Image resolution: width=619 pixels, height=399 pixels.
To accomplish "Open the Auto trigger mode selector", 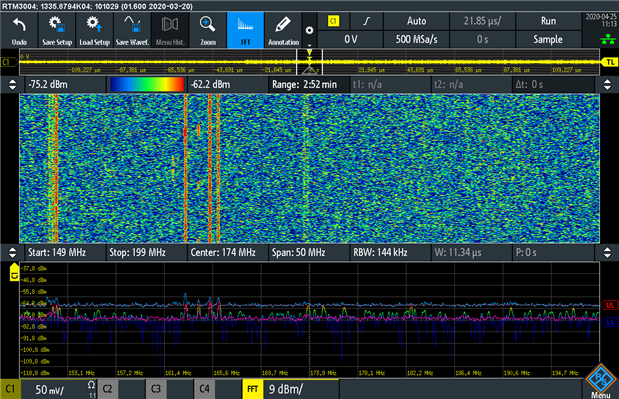I will point(416,21).
